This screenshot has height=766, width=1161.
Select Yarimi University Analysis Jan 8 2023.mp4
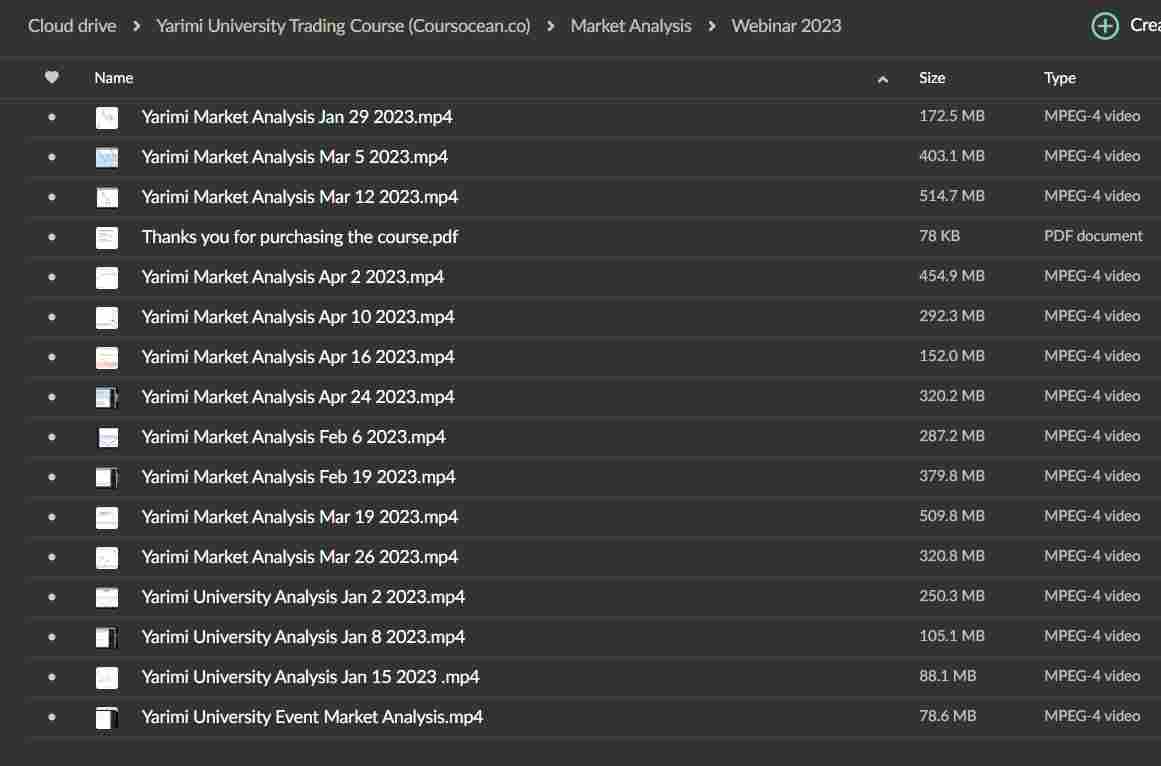coord(304,636)
